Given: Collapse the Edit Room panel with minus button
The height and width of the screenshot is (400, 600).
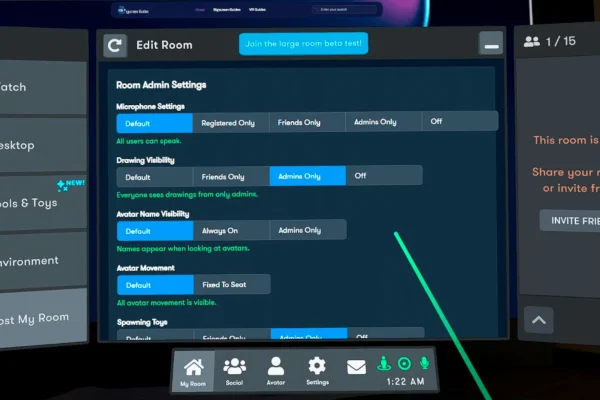Looking at the screenshot, I should point(490,44).
